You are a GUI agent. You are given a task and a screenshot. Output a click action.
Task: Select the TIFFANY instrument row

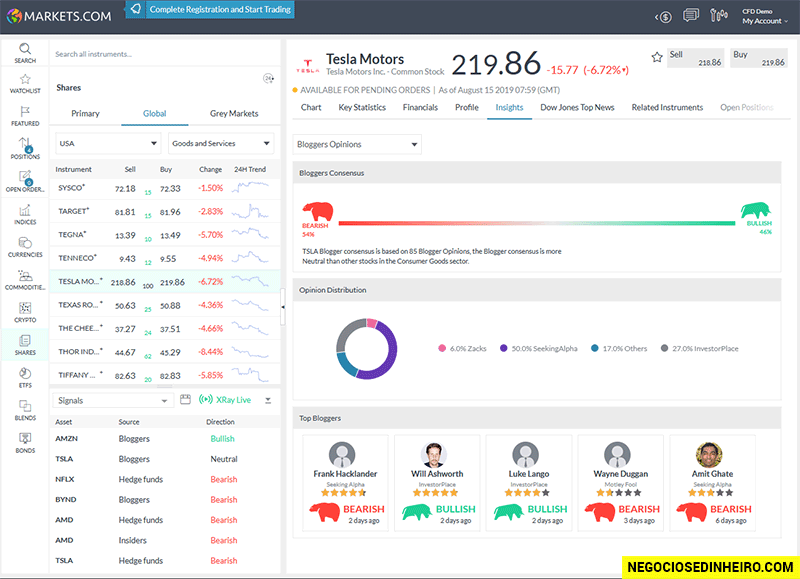click(165, 375)
